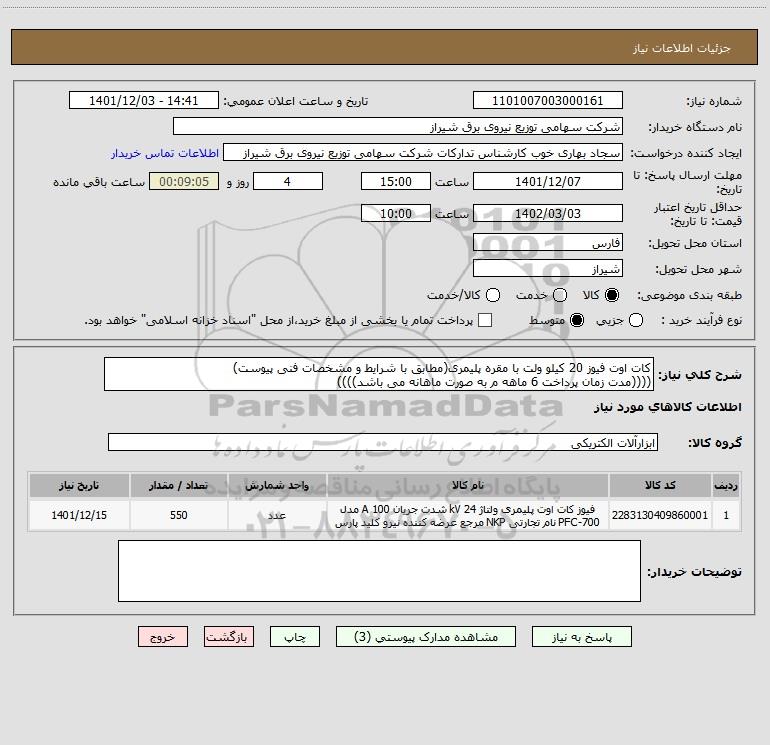
Task: Open اطلاعات تماس خریدار link
Action: tap(165, 153)
